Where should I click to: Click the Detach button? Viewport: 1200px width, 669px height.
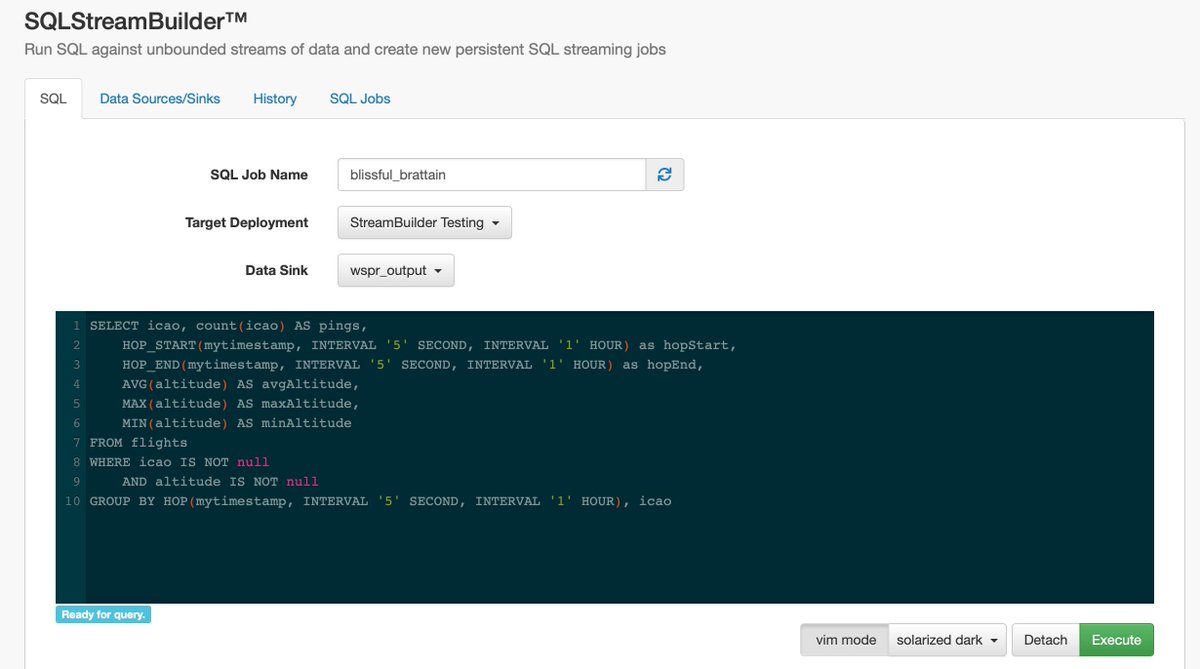tap(1046, 640)
